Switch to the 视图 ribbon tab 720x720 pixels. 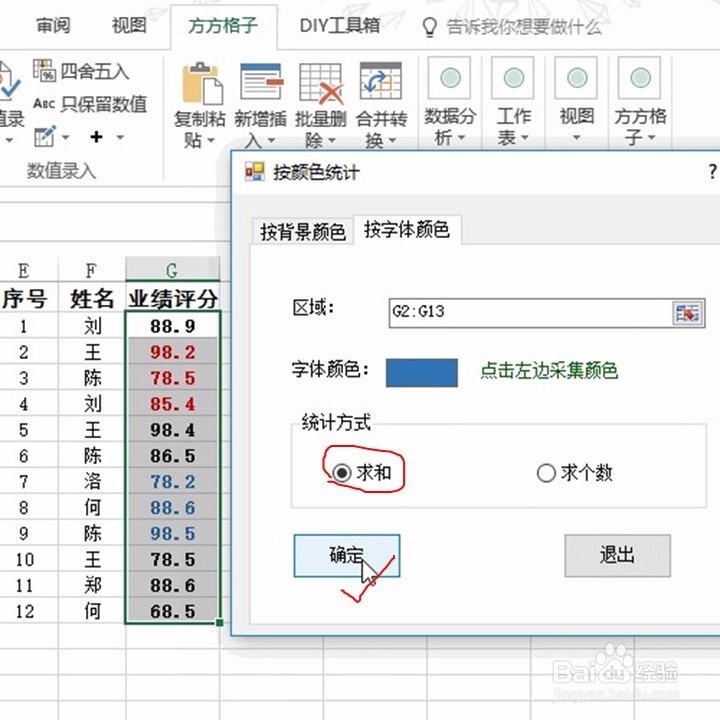click(x=129, y=25)
